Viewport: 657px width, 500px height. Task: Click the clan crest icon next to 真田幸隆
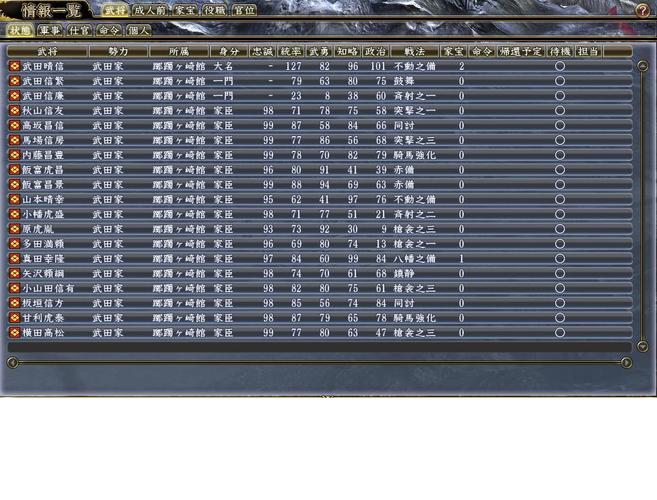click(x=14, y=259)
